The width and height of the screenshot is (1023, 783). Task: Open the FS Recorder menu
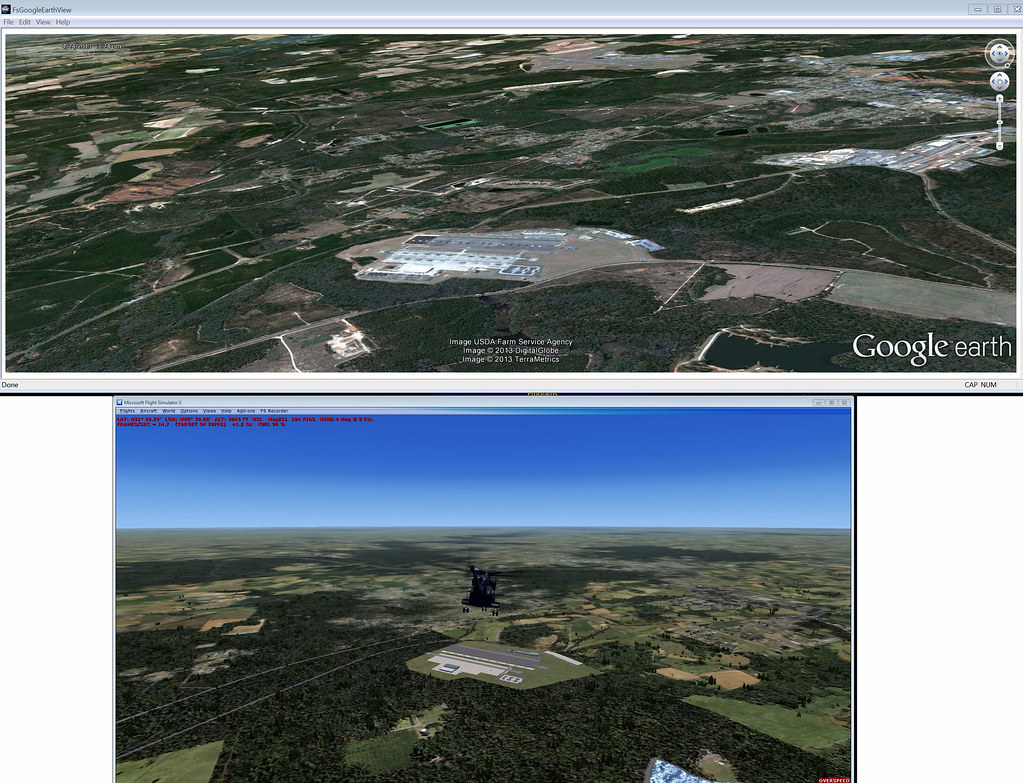coord(273,411)
